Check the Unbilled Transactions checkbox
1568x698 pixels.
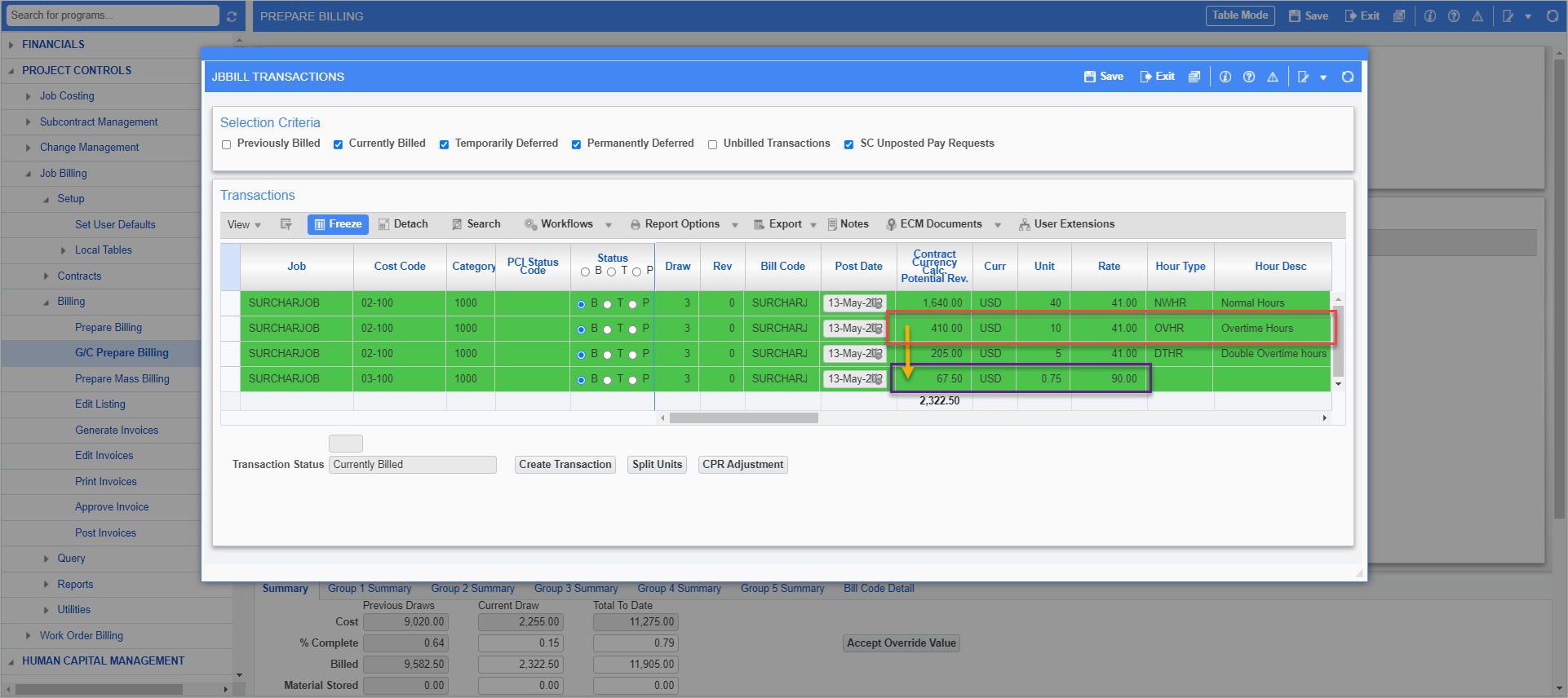[712, 144]
